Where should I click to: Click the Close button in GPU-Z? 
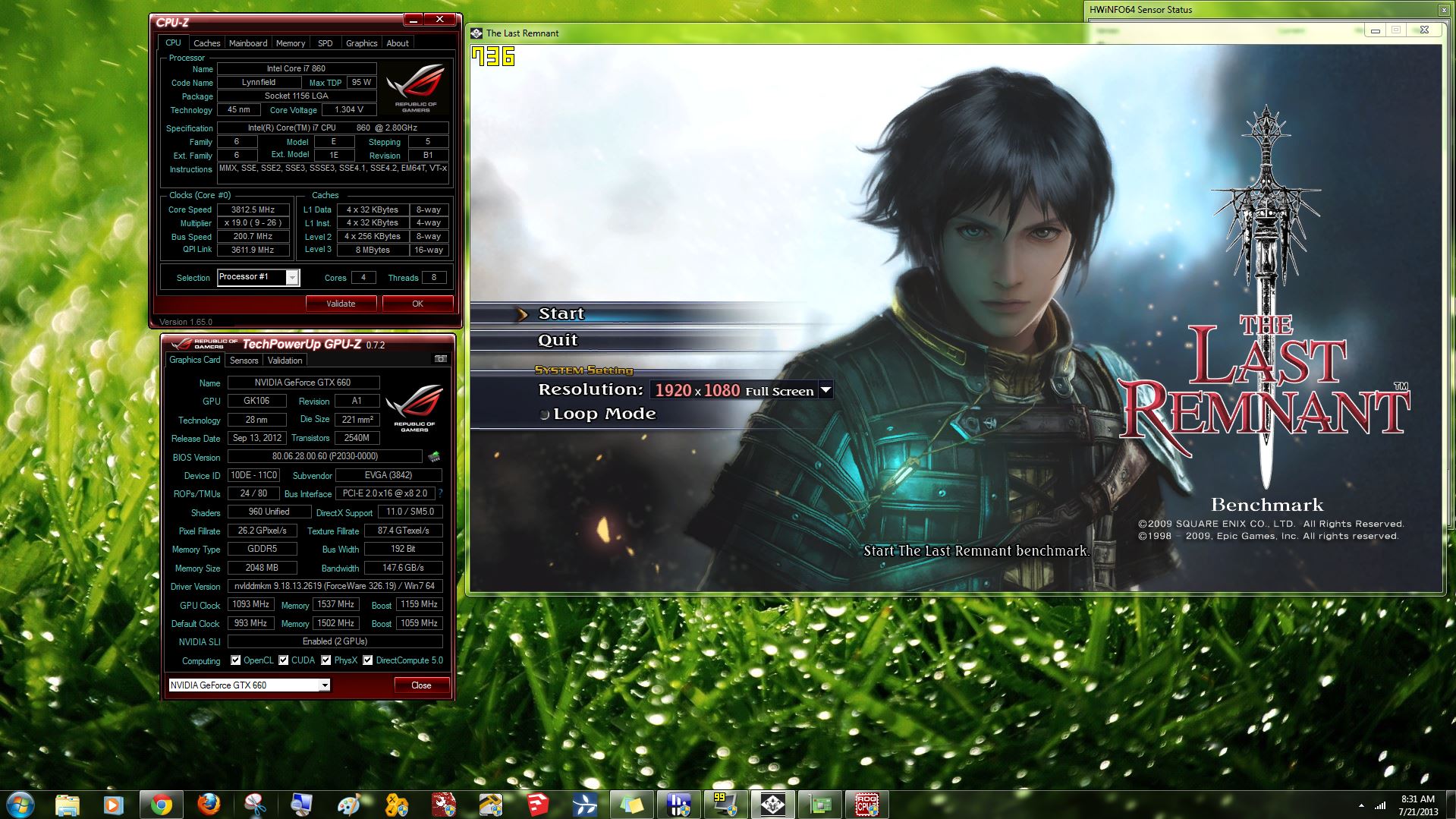(x=421, y=685)
